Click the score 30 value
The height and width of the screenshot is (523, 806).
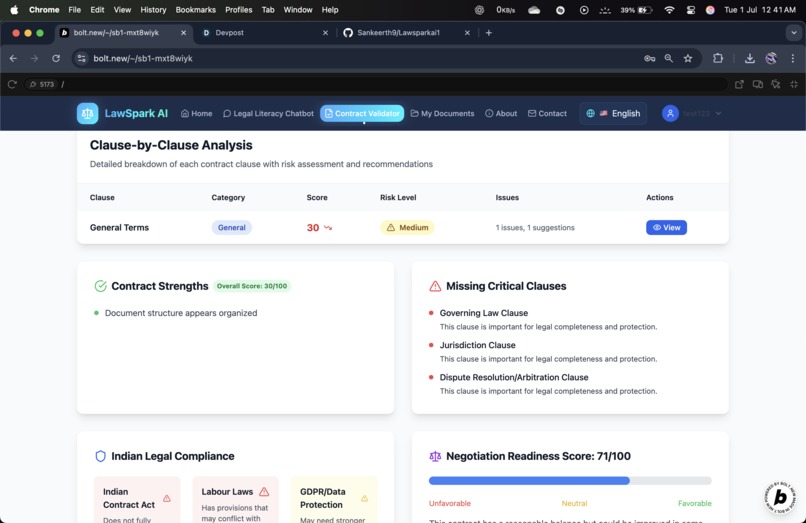(x=313, y=227)
